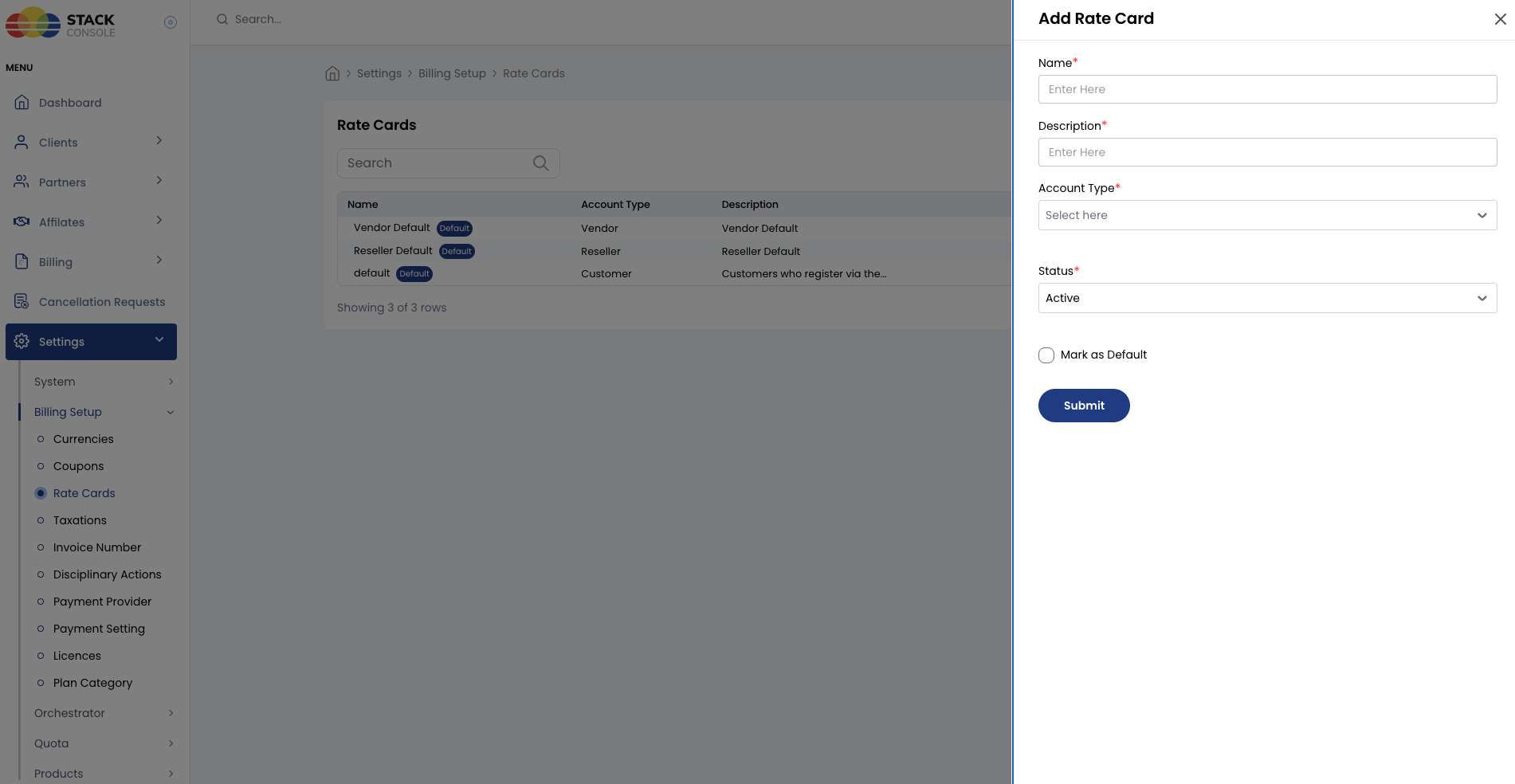This screenshot has height=784, width=1515.
Task: Expand the Partners menu chevron
Action: [159, 180]
